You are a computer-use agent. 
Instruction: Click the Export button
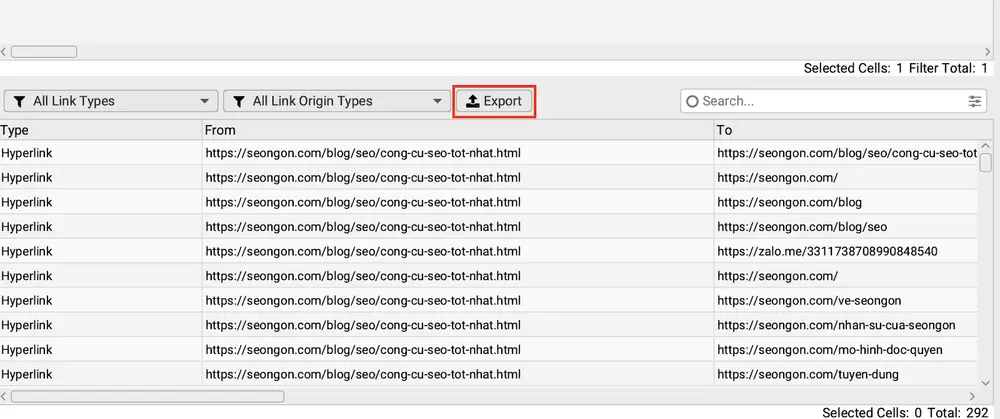point(494,101)
